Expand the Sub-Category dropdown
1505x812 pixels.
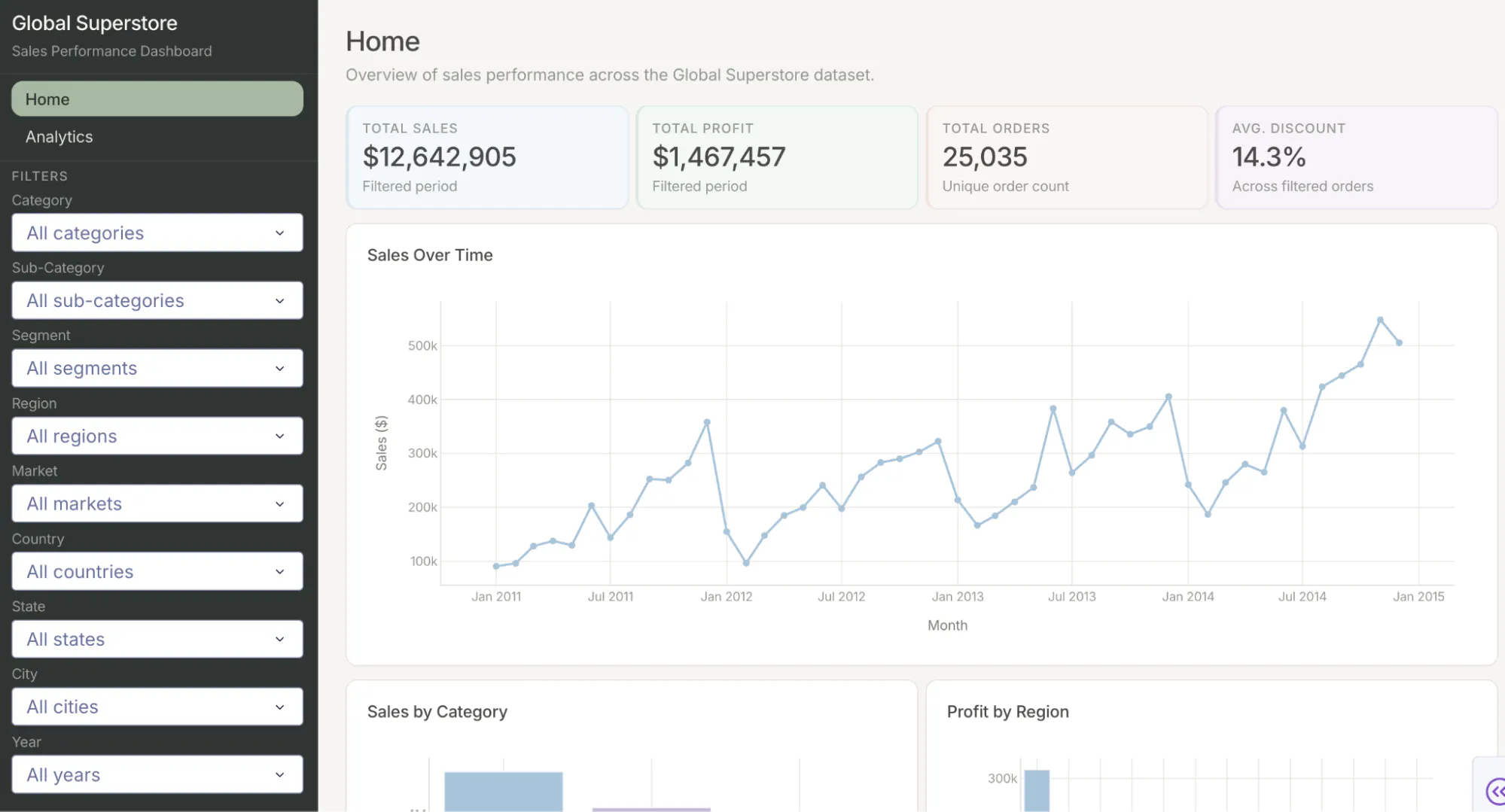coord(157,300)
